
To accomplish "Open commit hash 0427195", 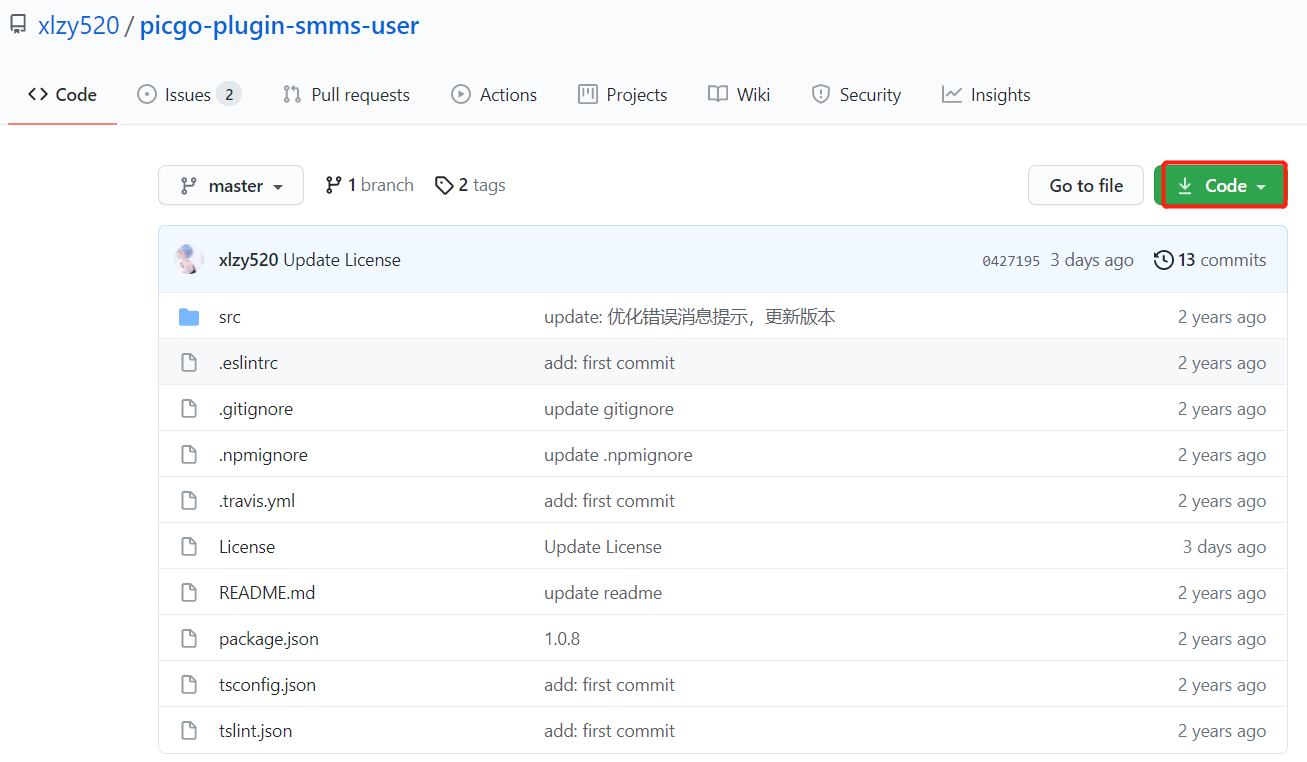I will [x=1011, y=260].
